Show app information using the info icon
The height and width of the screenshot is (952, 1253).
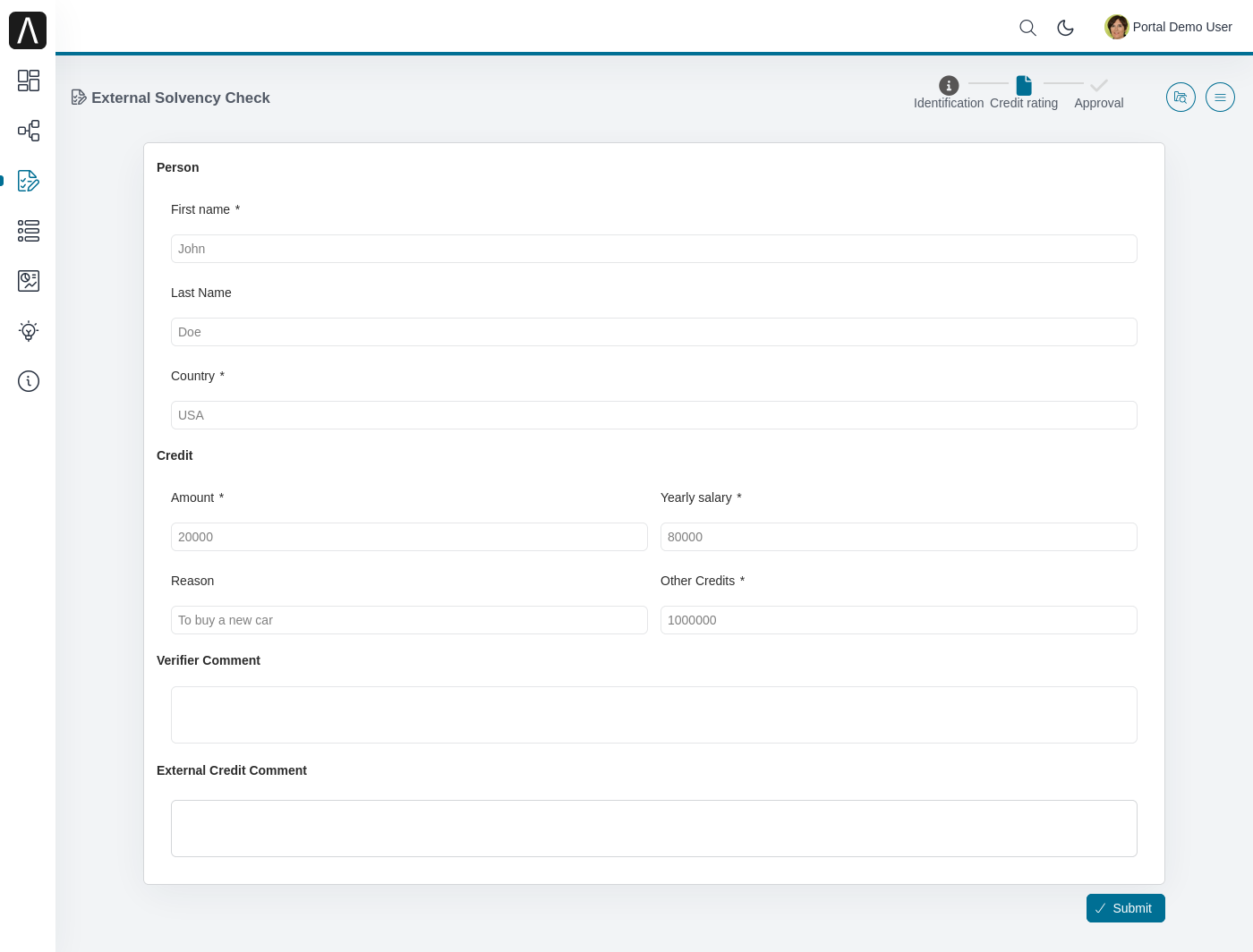[x=28, y=381]
